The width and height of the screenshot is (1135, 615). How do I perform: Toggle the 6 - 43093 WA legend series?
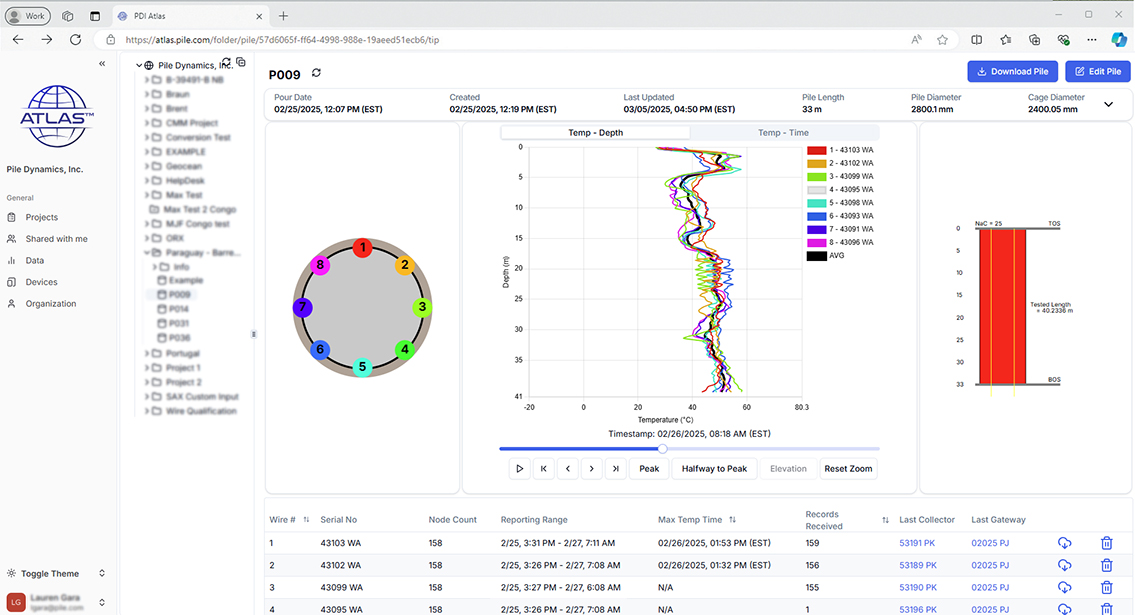(840, 216)
